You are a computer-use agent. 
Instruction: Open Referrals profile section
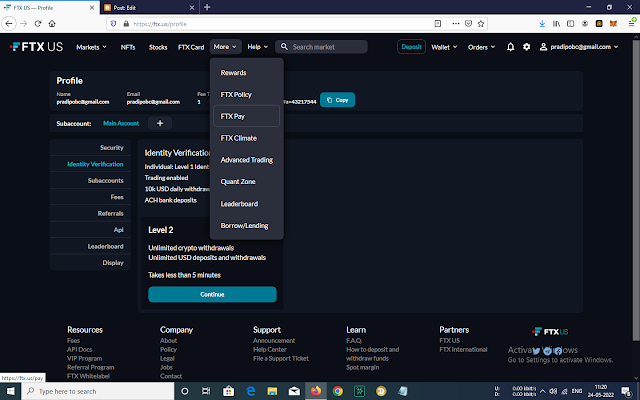90,213
